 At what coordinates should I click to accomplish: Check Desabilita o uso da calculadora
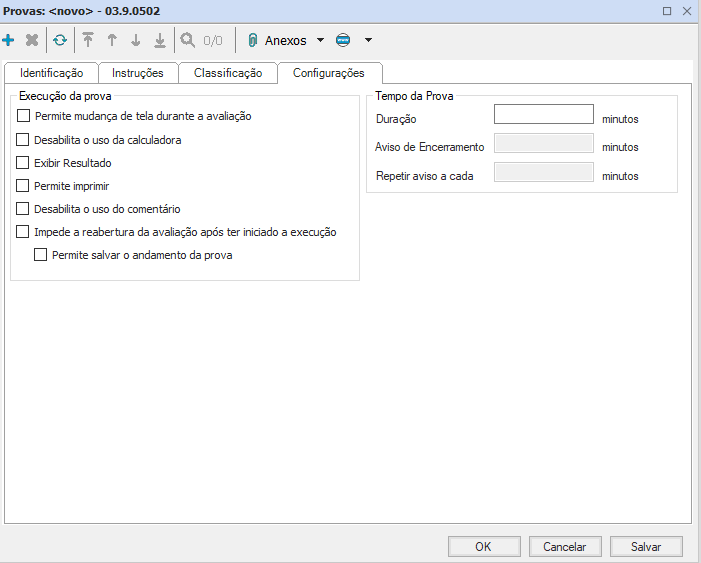coord(24,140)
